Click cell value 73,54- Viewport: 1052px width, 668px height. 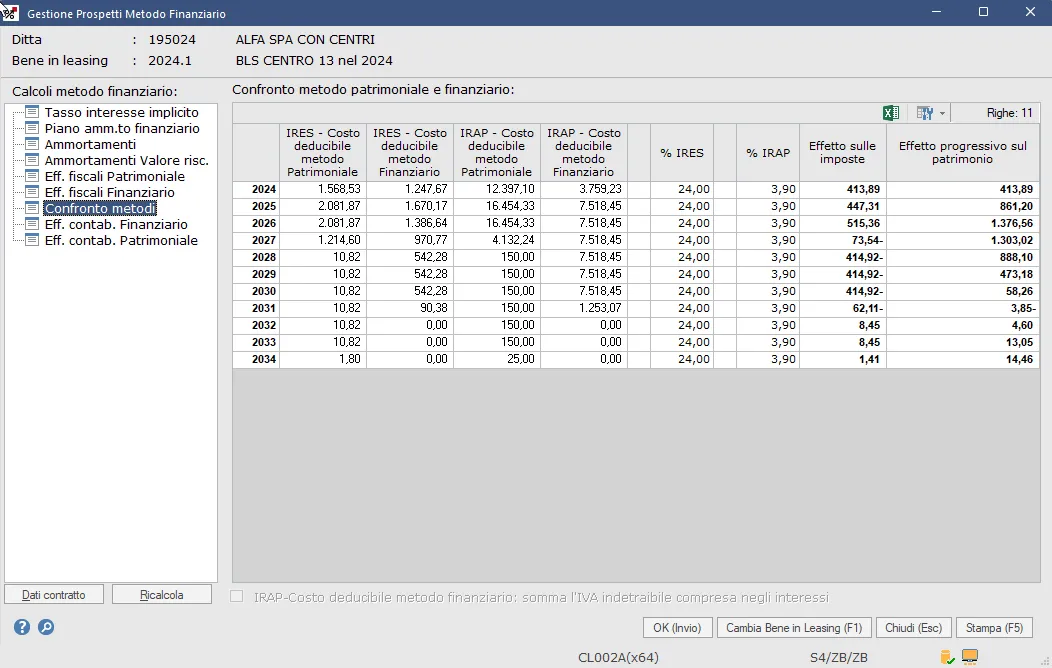pyautogui.click(x=843, y=240)
